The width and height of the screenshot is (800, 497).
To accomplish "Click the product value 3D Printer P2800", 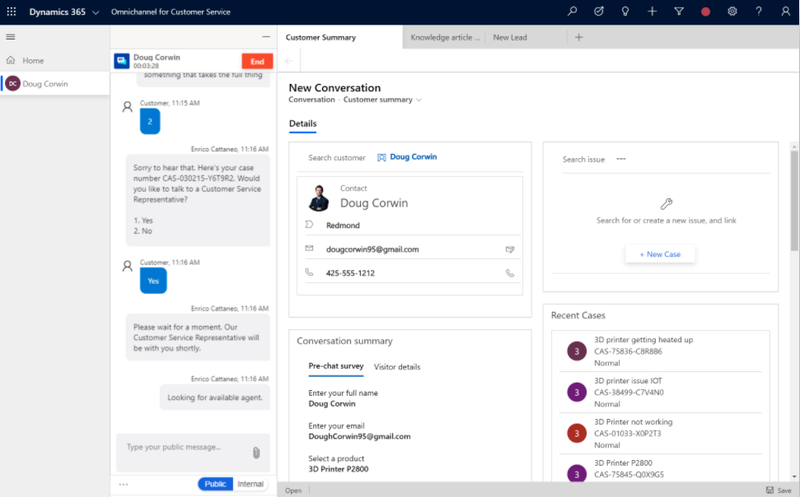I will [x=338, y=469].
